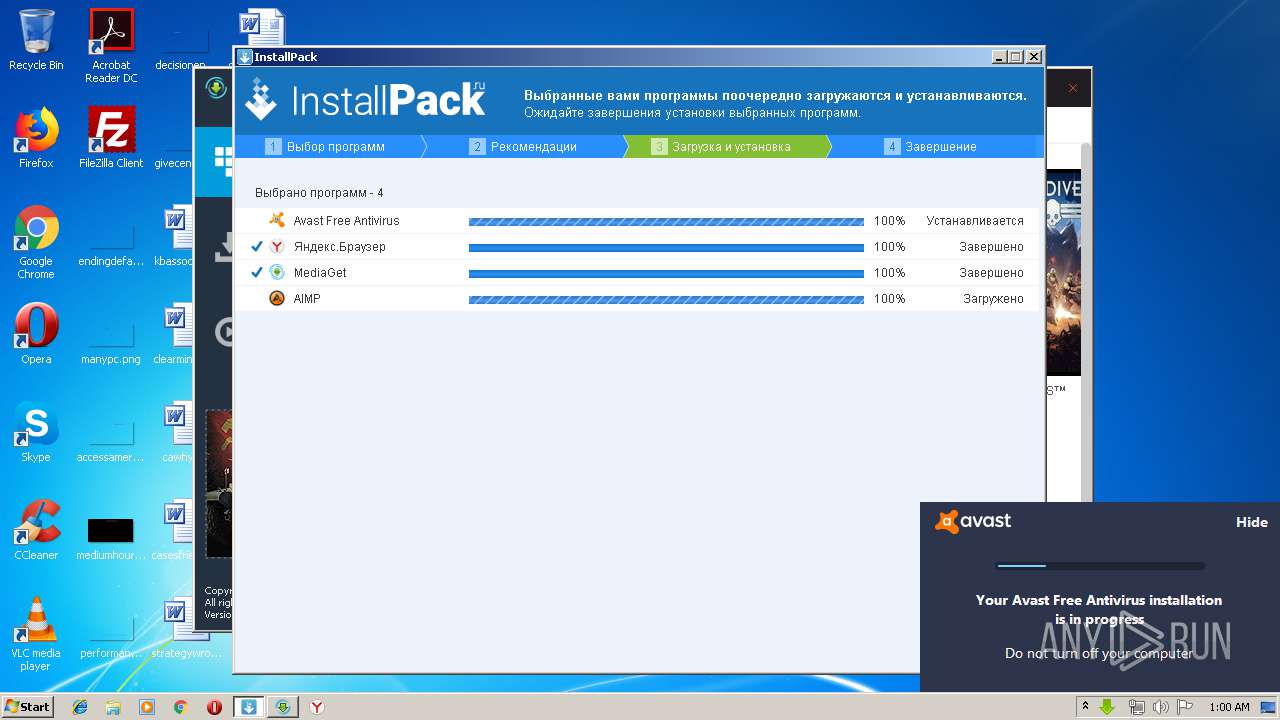Screen dimensions: 1280x720
Task: Click the MediaGet checkmark
Action: 257,273
